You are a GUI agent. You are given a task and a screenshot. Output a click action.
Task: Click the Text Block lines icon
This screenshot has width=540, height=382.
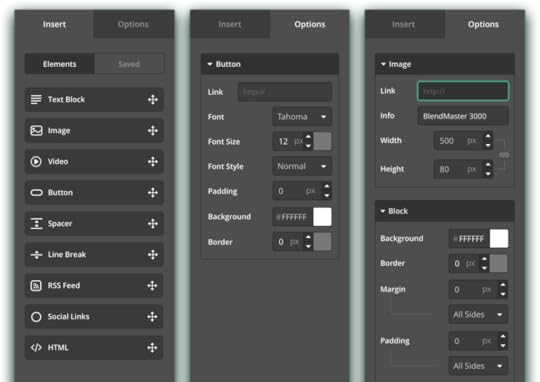pos(36,100)
